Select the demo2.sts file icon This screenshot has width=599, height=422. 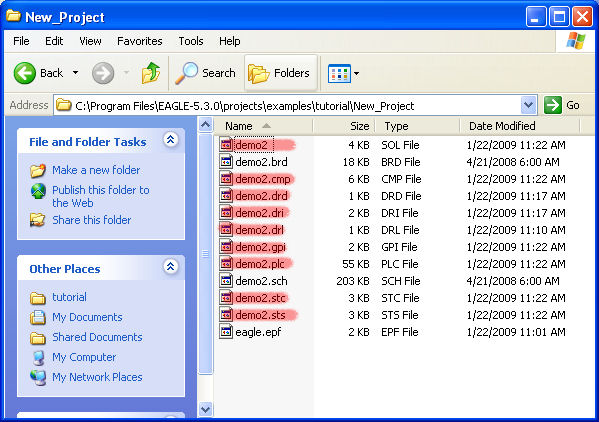tap(226, 315)
